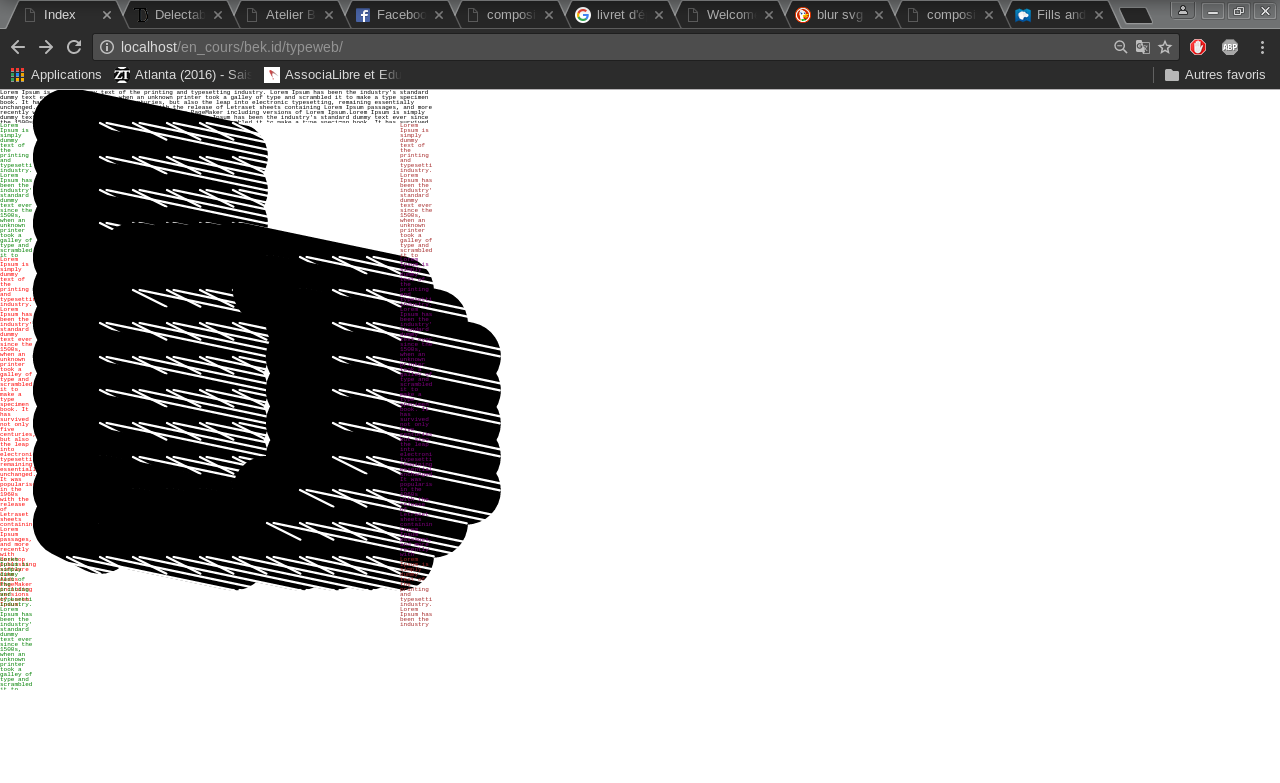1280x783 pixels.
Task: Click the red stop-hand extension icon
Action: (1198, 47)
